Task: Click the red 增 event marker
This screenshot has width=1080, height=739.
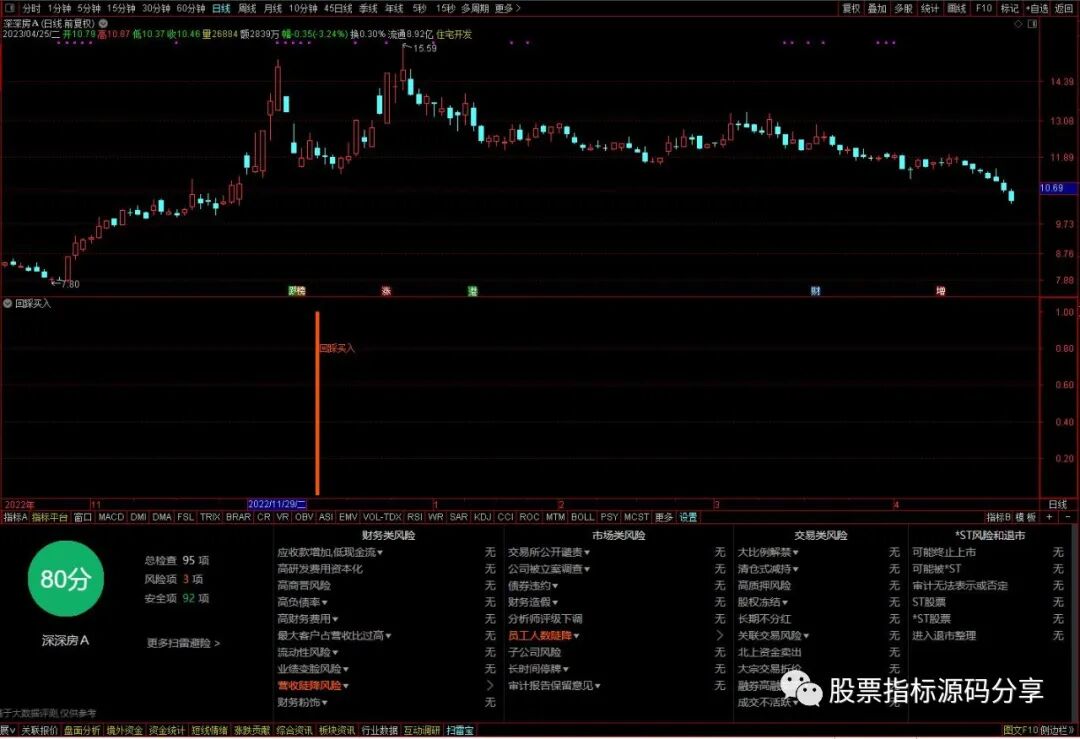Action: pyautogui.click(x=941, y=291)
